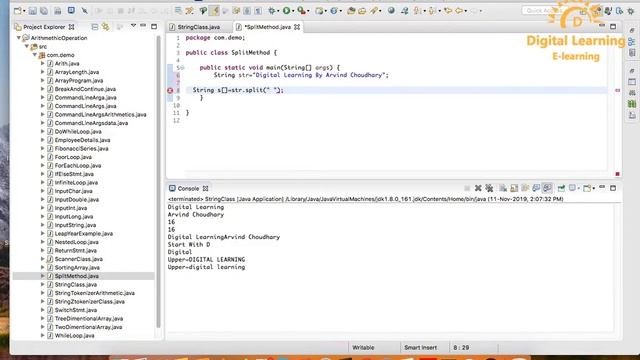Click Remove All Terminated Launches in Console
This screenshot has height=360, width=640.
click(x=489, y=188)
